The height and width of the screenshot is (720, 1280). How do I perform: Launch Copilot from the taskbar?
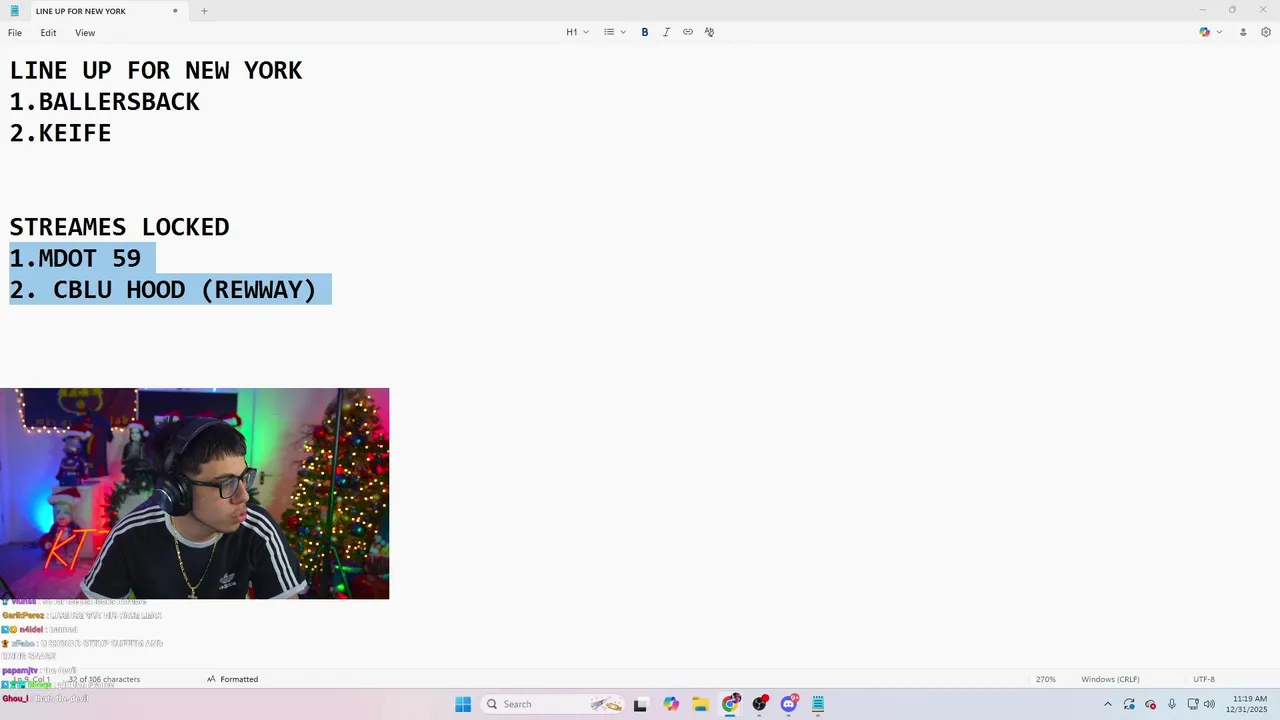(671, 704)
